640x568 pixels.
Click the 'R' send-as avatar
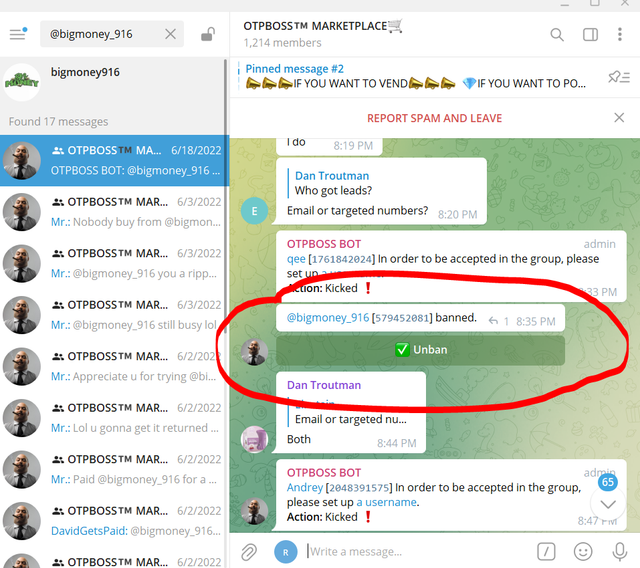pyautogui.click(x=286, y=552)
